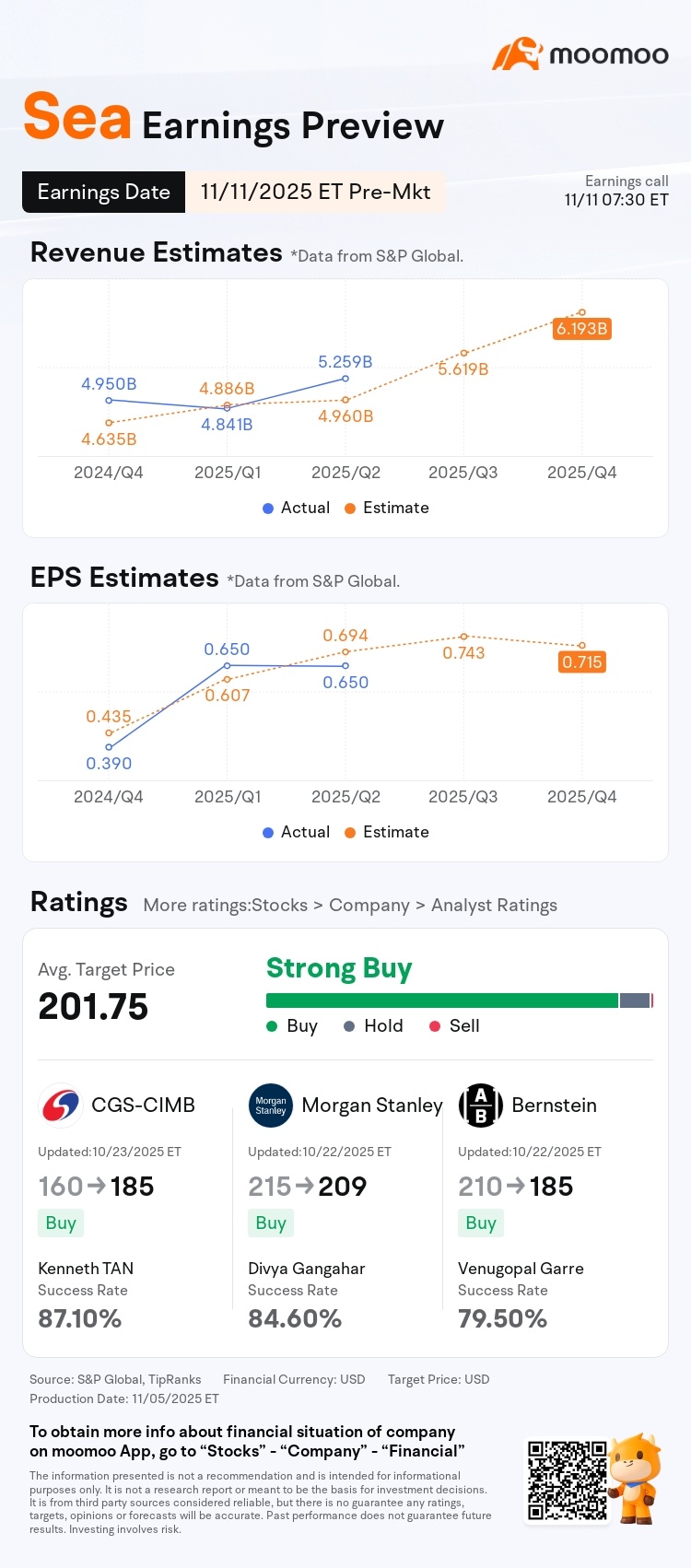Toggle Actual series in EPS Estimates legend
This screenshot has width=691, height=1568.
(296, 832)
